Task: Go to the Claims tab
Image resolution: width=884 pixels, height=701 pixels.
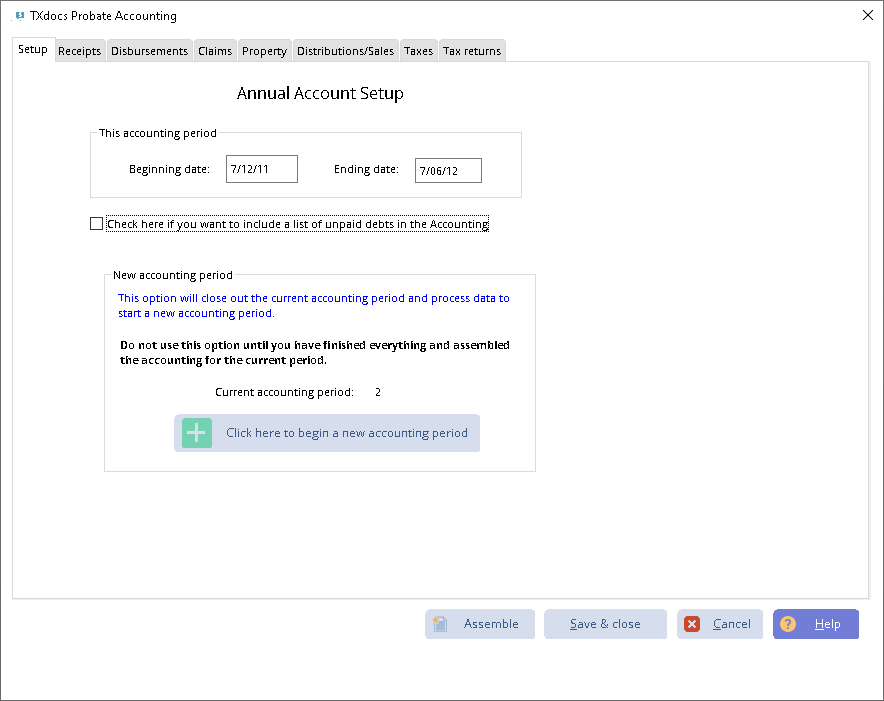Action: pyautogui.click(x=215, y=51)
